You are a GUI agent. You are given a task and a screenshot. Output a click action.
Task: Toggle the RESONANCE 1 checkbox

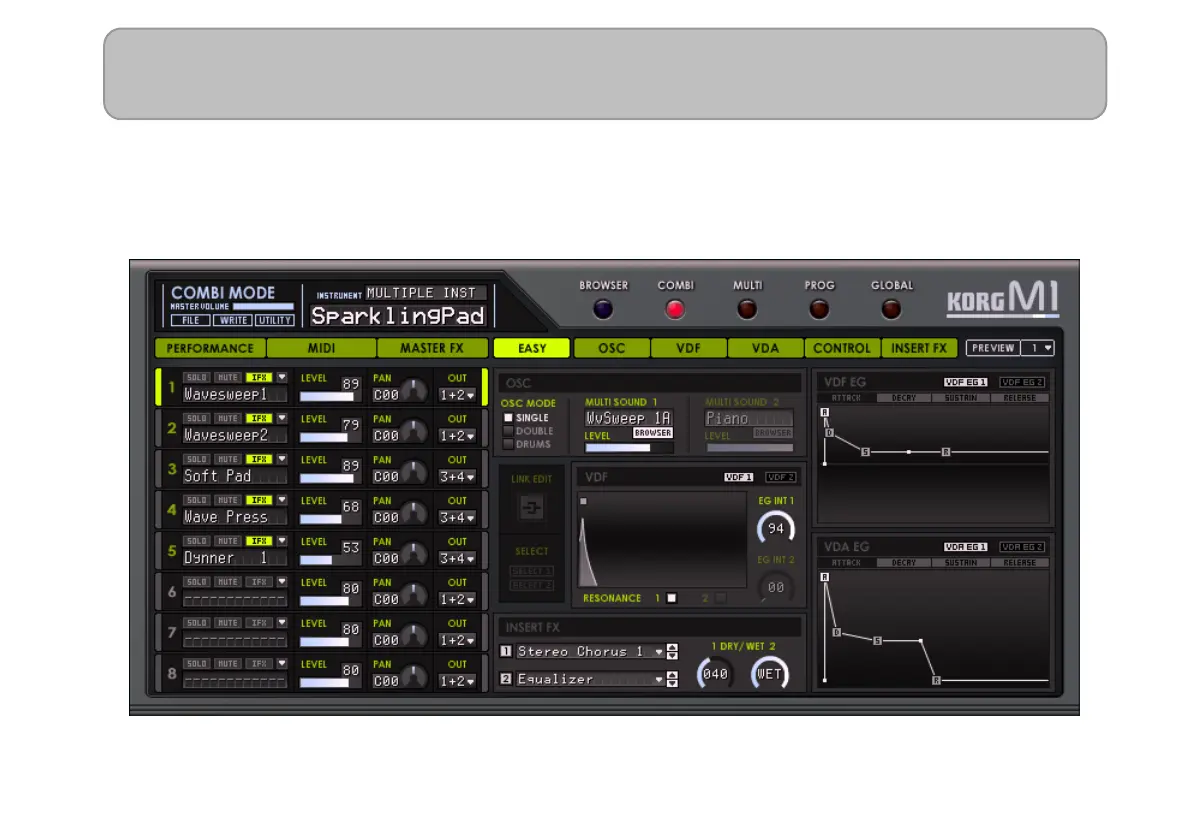click(x=671, y=598)
